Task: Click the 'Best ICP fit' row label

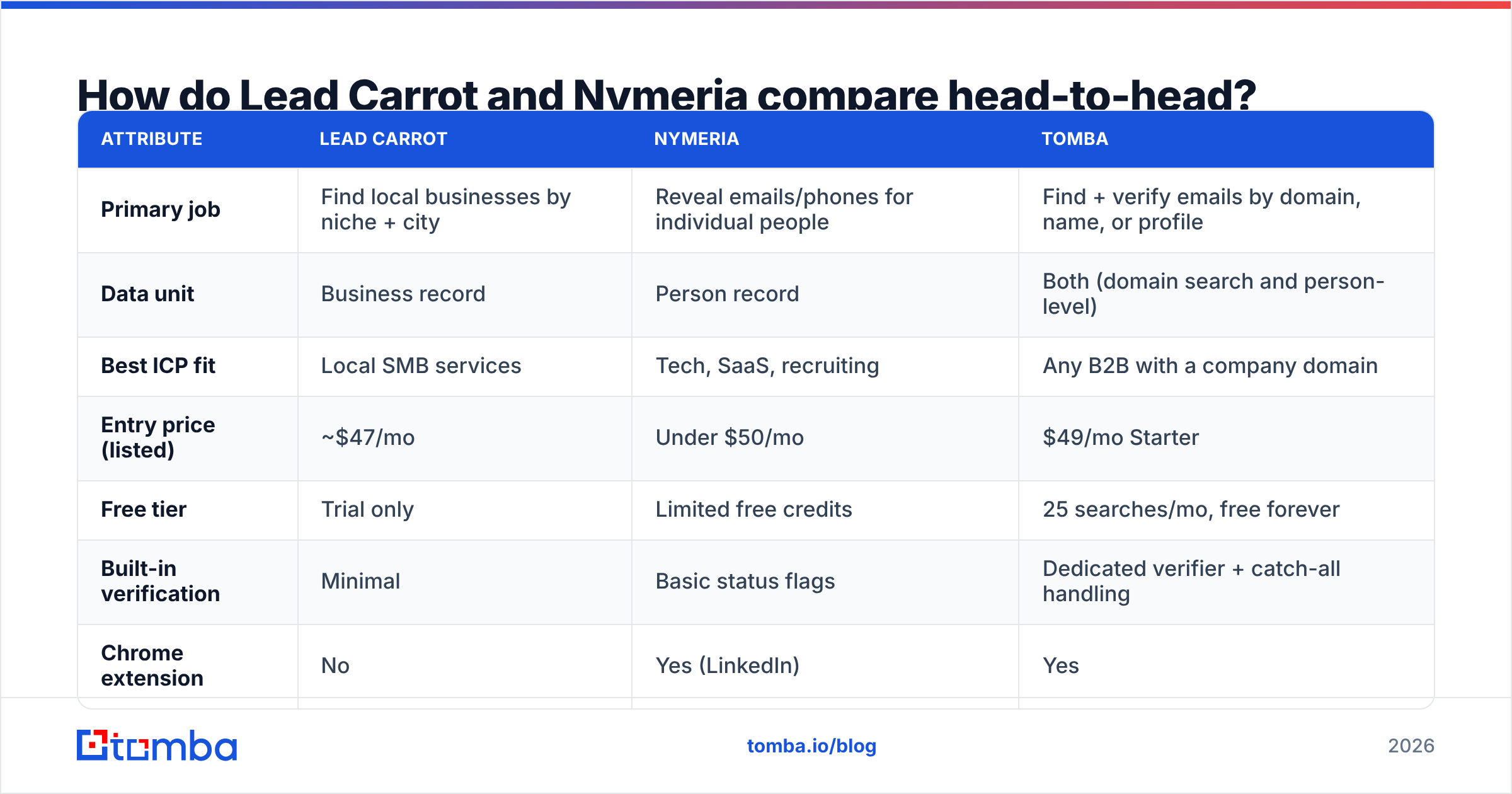Action: click(158, 365)
